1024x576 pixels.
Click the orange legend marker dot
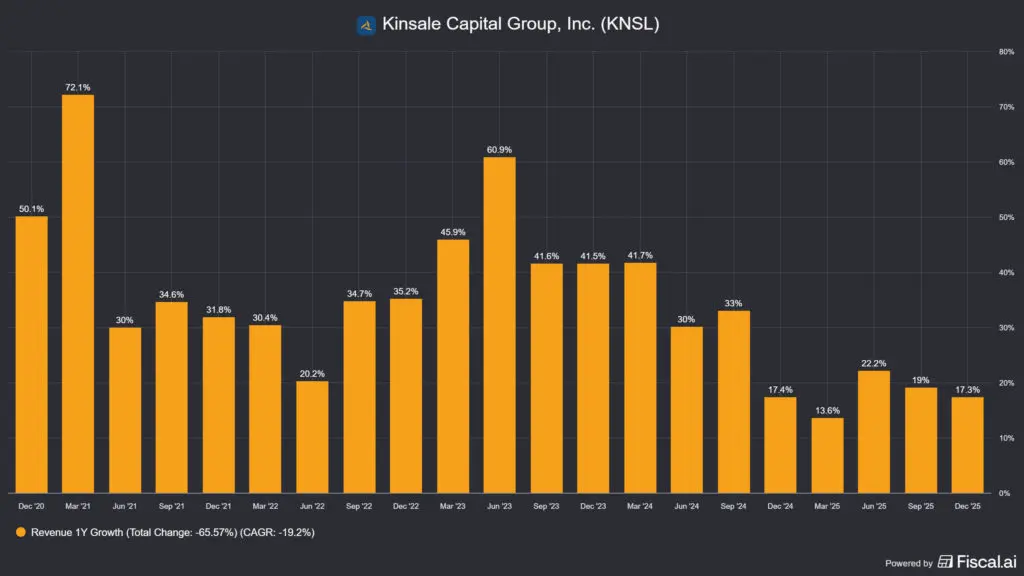coord(23,533)
